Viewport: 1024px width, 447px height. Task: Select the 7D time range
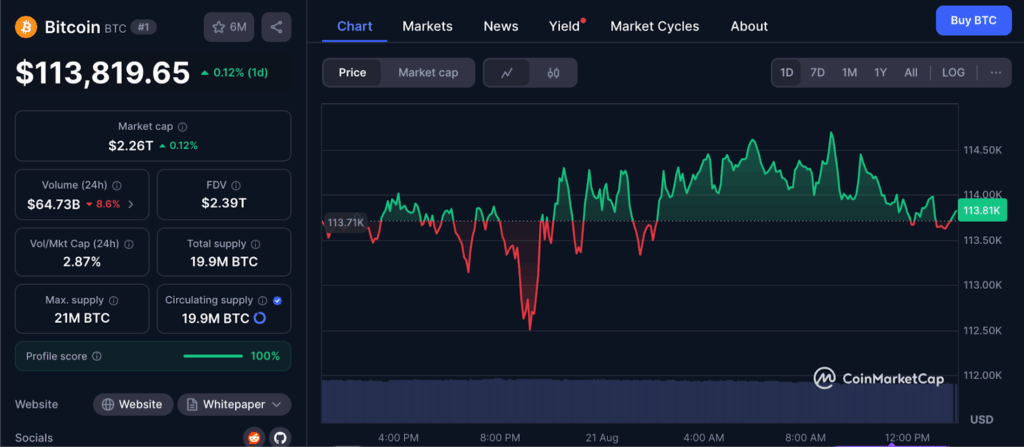click(x=817, y=73)
